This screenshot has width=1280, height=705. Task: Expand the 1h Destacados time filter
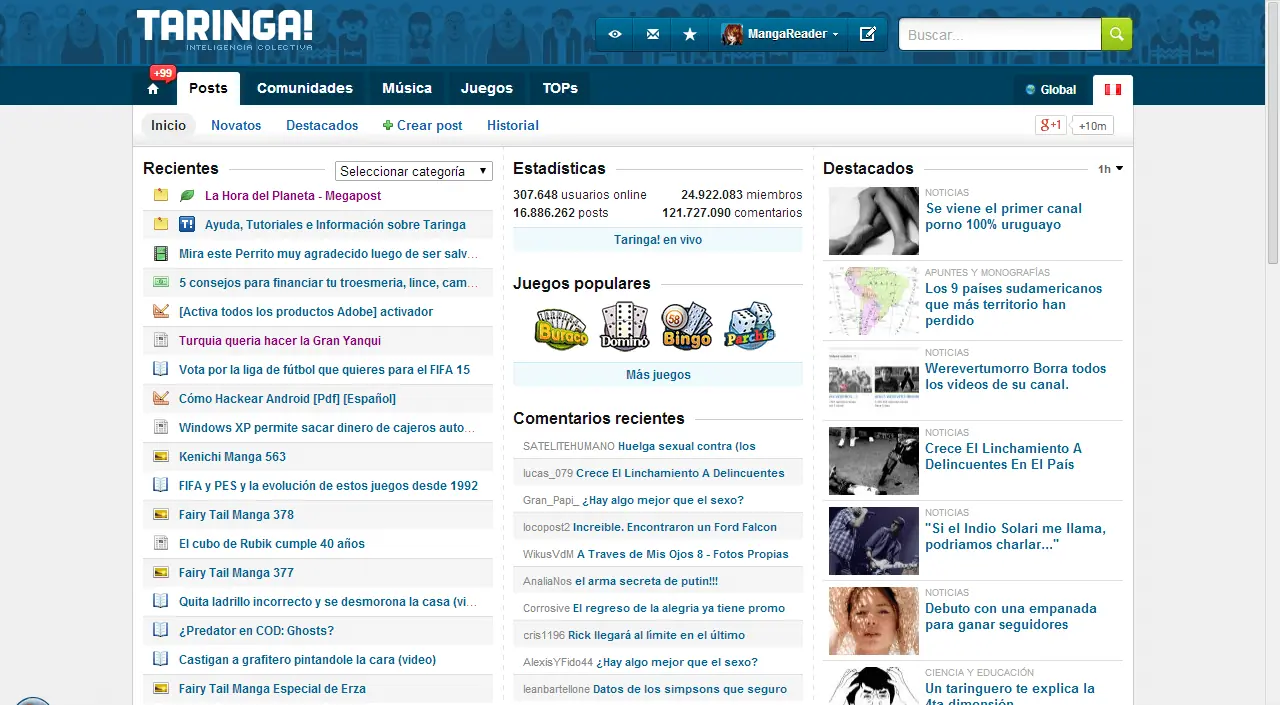[x=1110, y=169]
